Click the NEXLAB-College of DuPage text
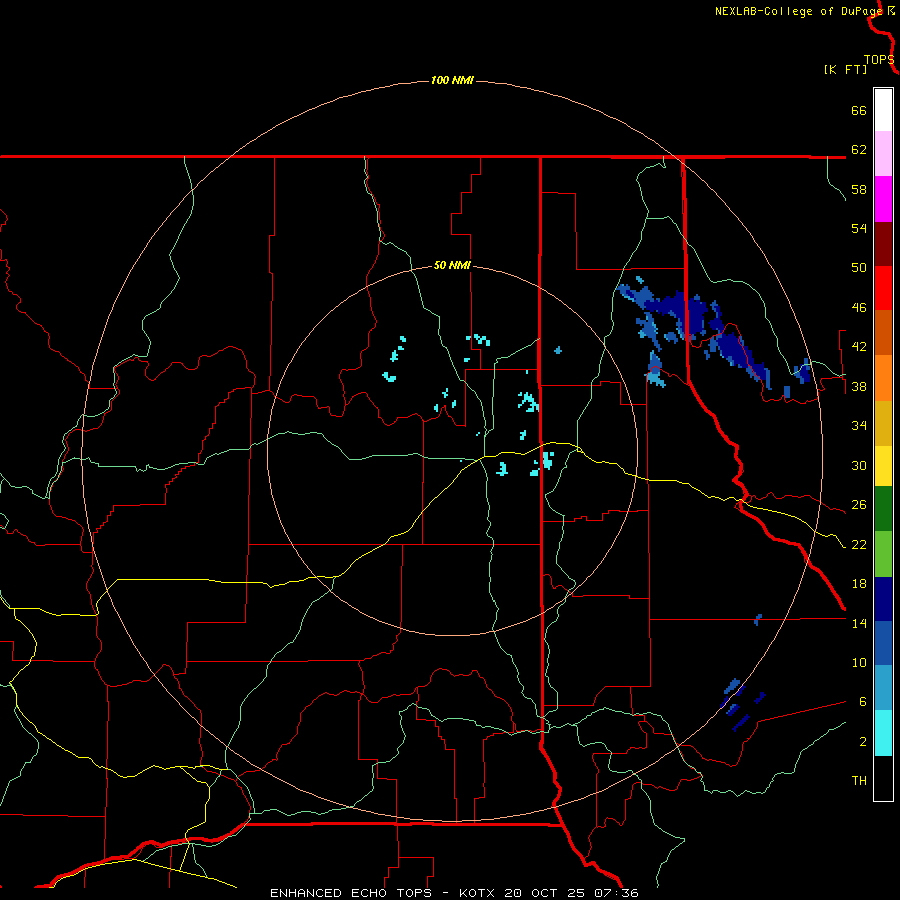Viewport: 900px width, 900px height. (799, 11)
